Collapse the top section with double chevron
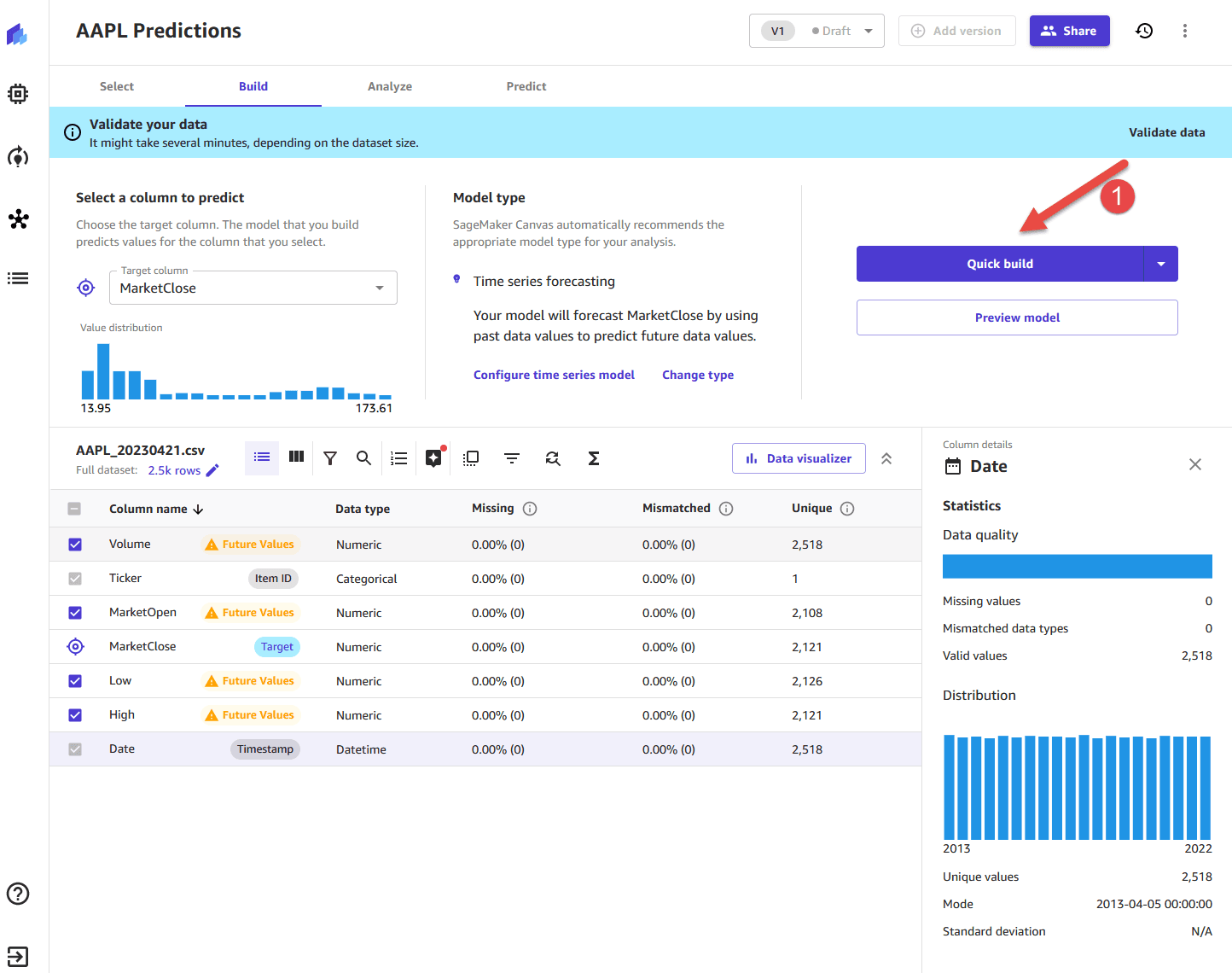 click(886, 458)
